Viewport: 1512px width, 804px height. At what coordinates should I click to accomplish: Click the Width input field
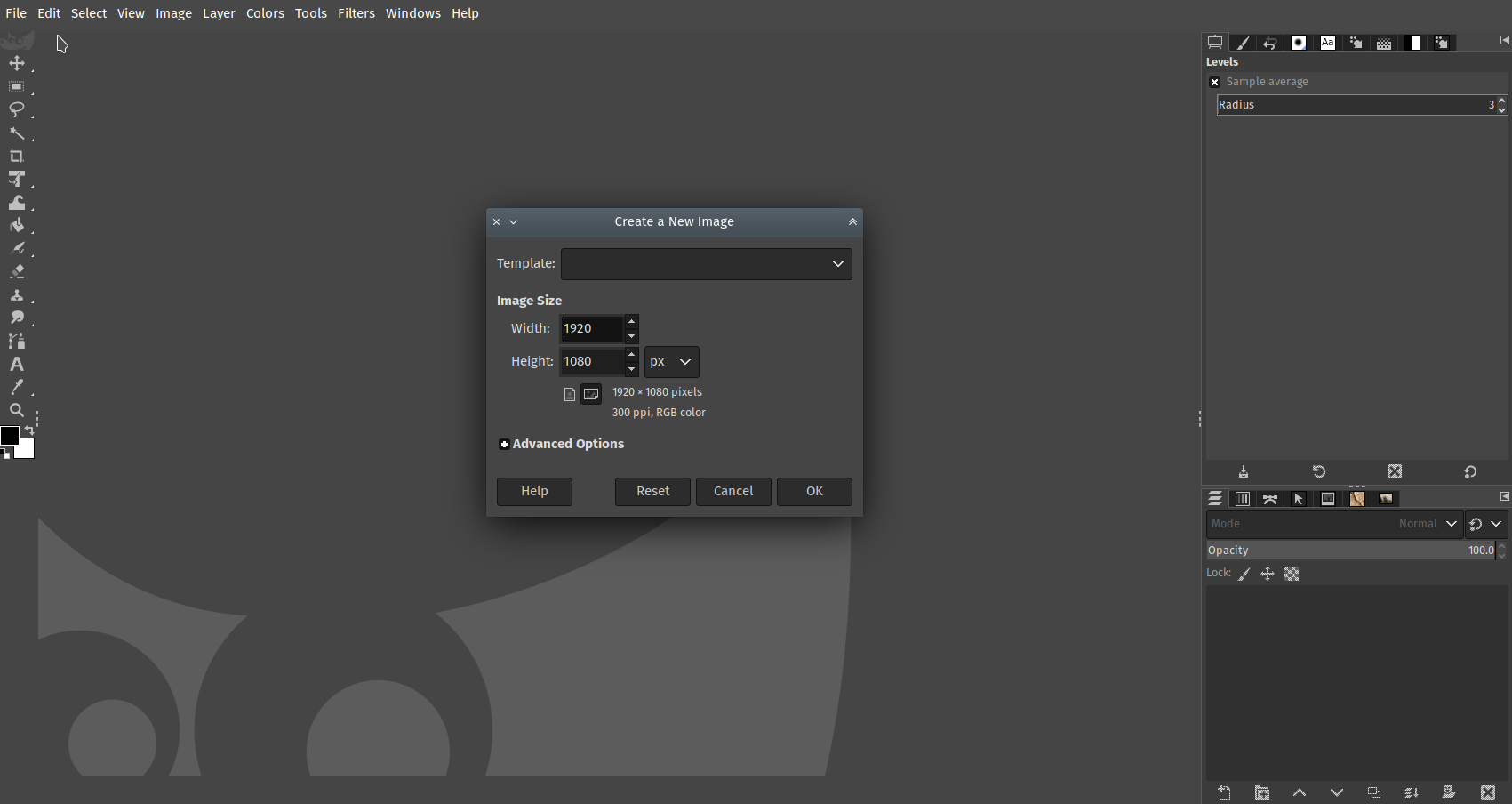(592, 329)
